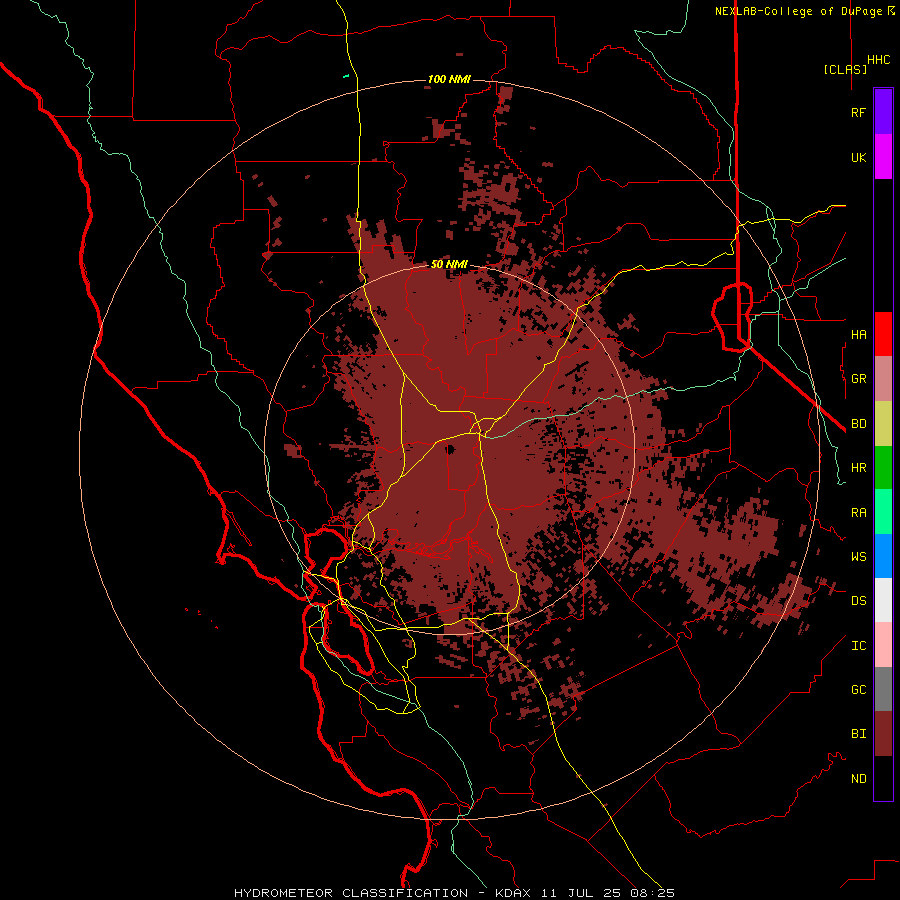Click the 'HHC' product code text
This screenshot has width=900, height=900.
tap(878, 60)
